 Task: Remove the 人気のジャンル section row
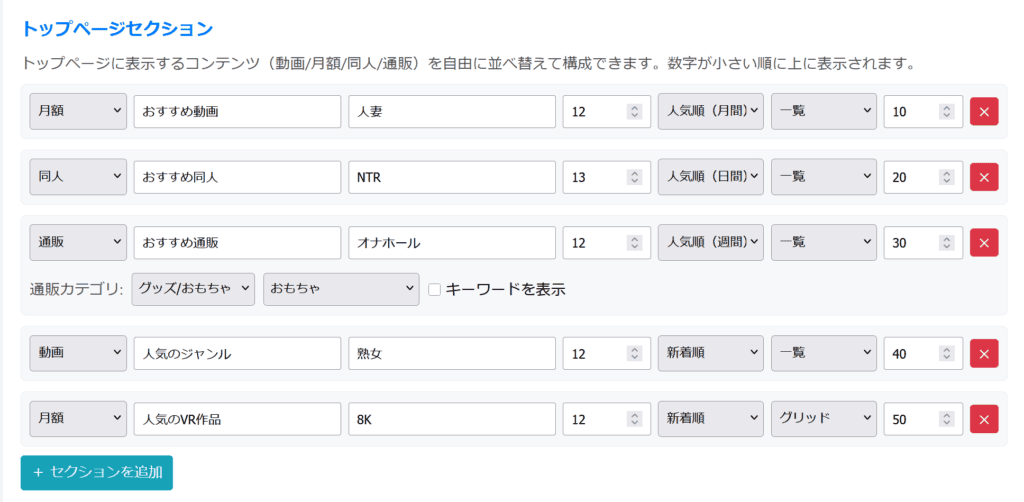[983, 354]
